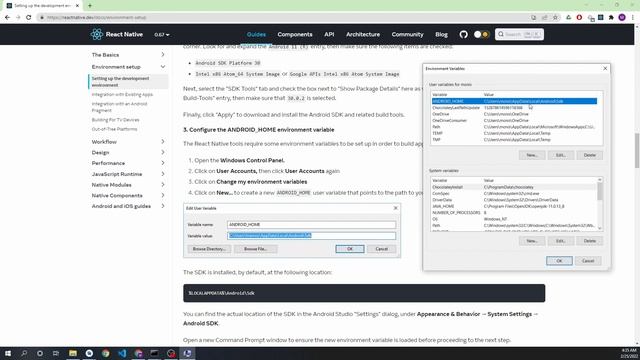Open the purple profile avatar
Image resolution: width=640 pixels, height=360 pixels.
coord(622,18)
